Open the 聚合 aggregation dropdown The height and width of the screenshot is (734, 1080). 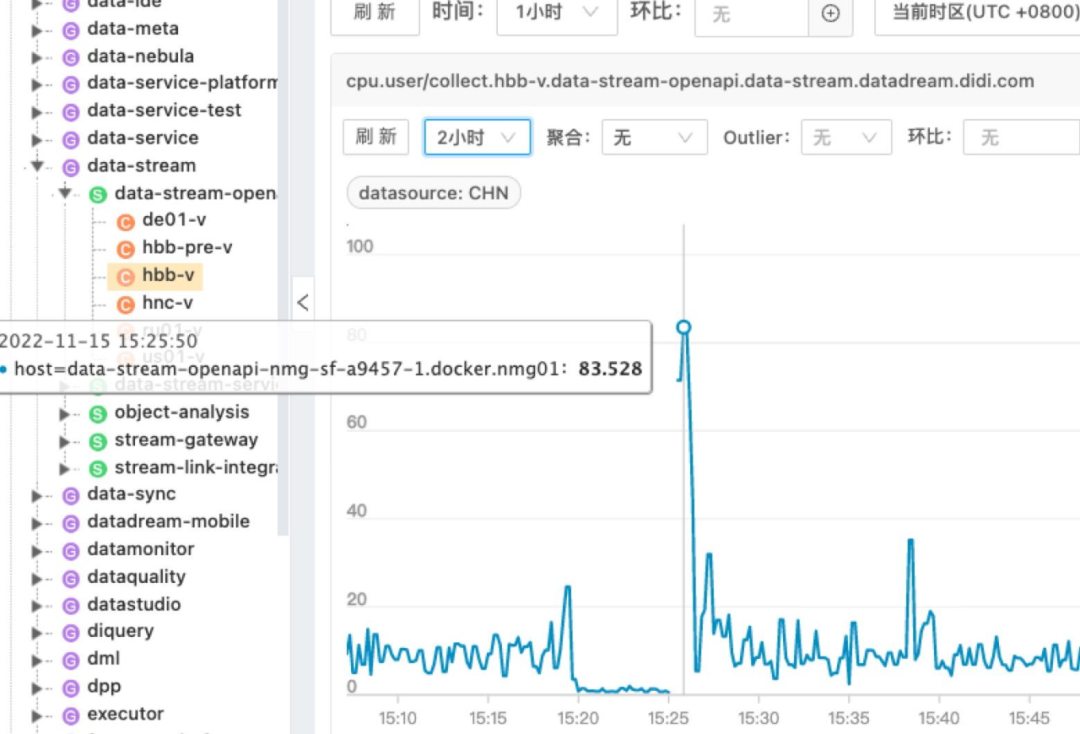pos(654,137)
